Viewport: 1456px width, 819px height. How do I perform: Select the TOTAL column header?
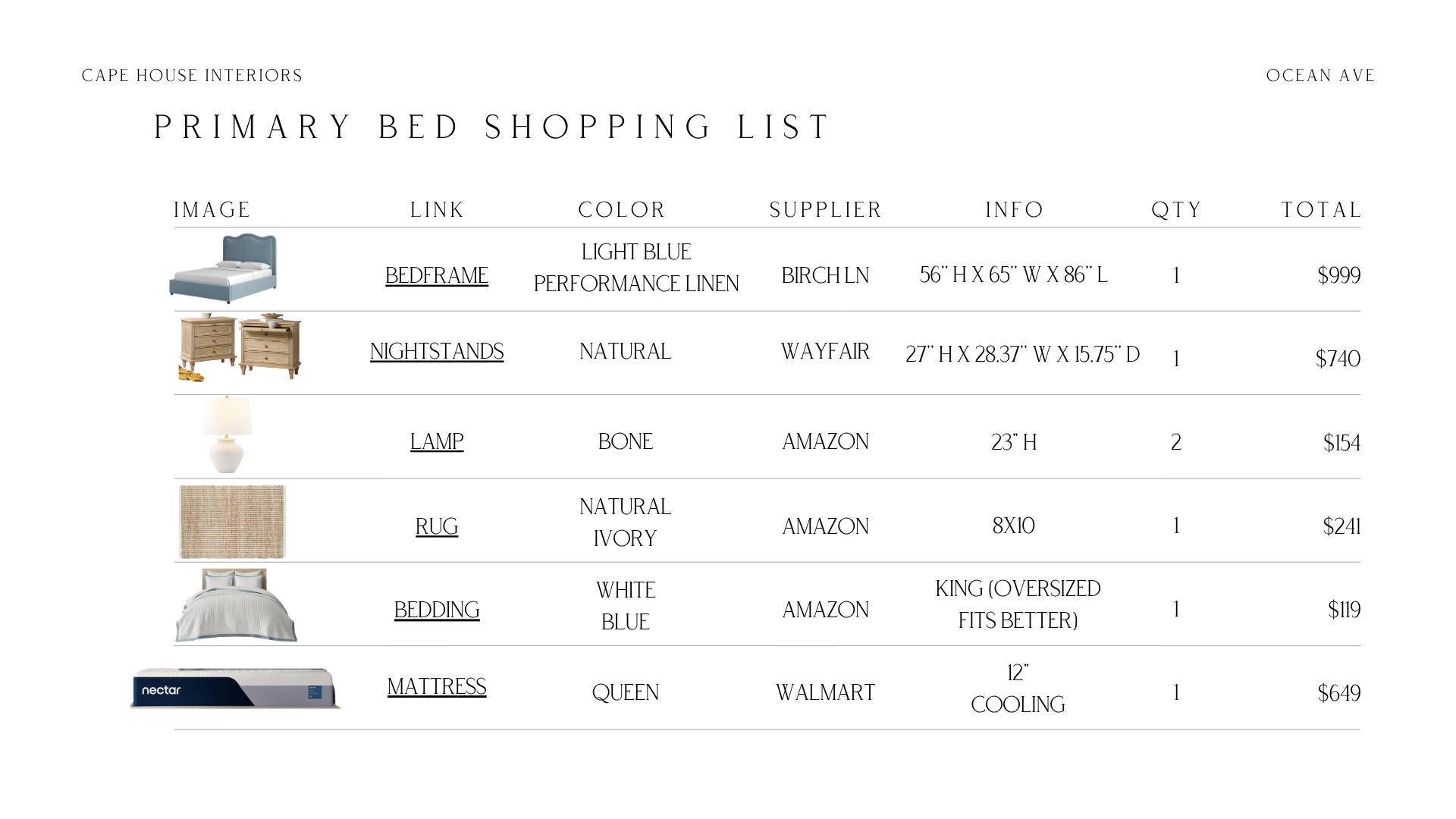pos(1321,209)
